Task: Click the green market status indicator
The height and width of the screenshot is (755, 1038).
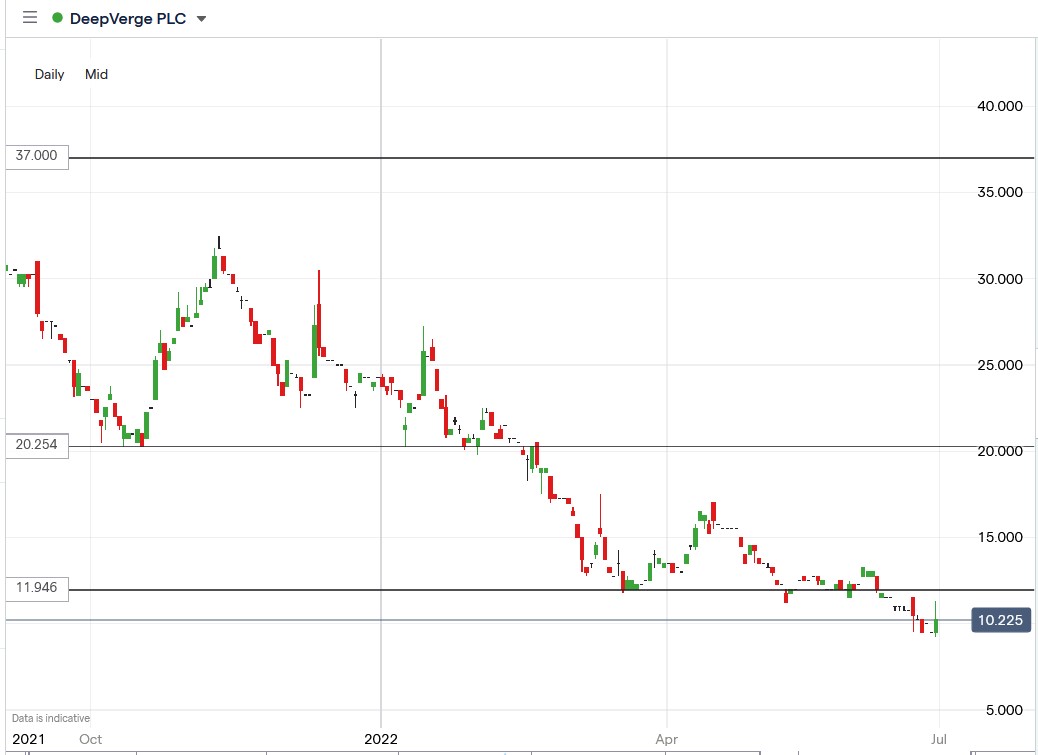Action: pyautogui.click(x=58, y=17)
